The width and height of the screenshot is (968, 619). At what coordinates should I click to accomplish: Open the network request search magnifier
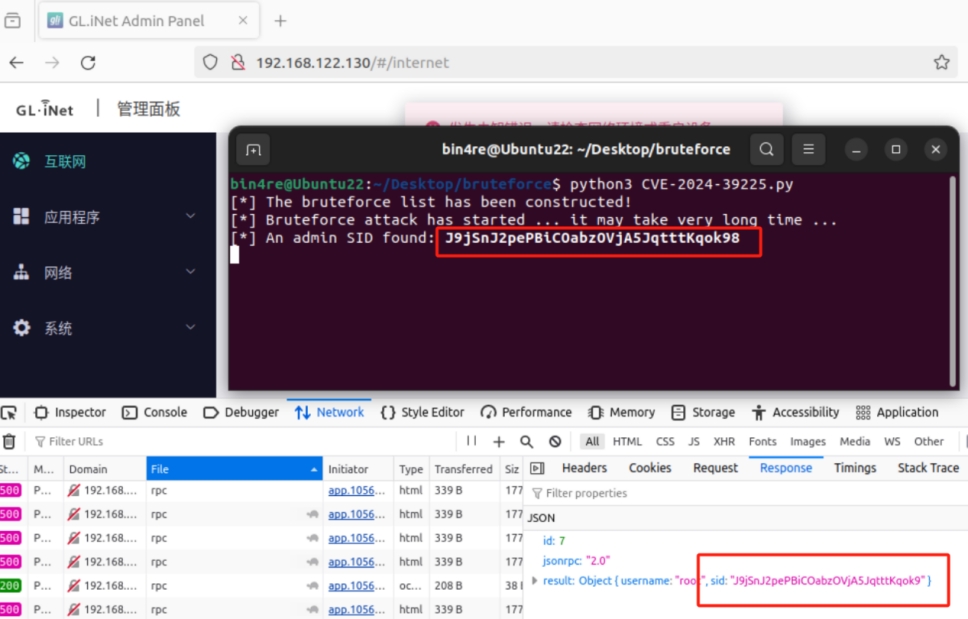pos(527,441)
